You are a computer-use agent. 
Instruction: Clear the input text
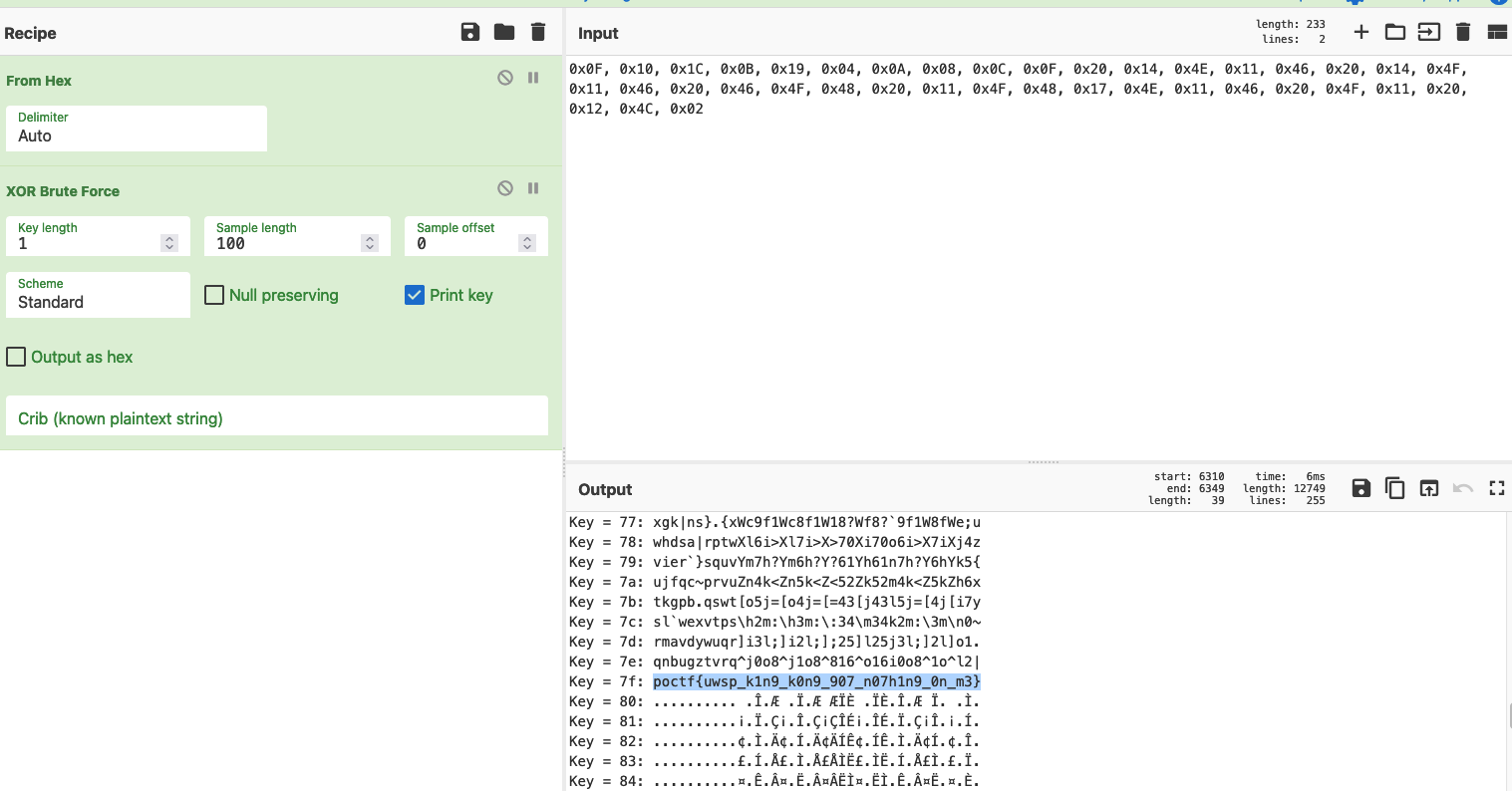pyautogui.click(x=1463, y=31)
